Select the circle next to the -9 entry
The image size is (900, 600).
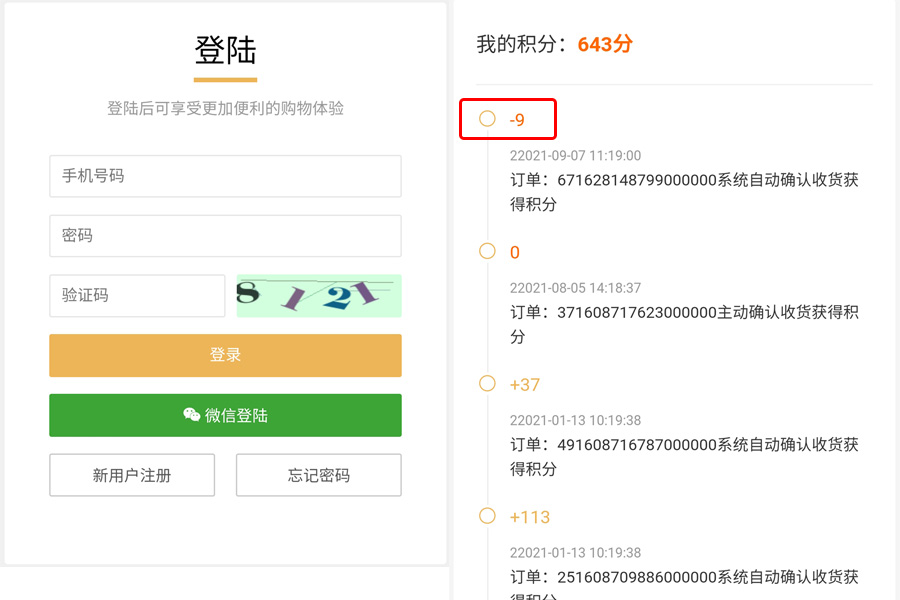[x=488, y=118]
